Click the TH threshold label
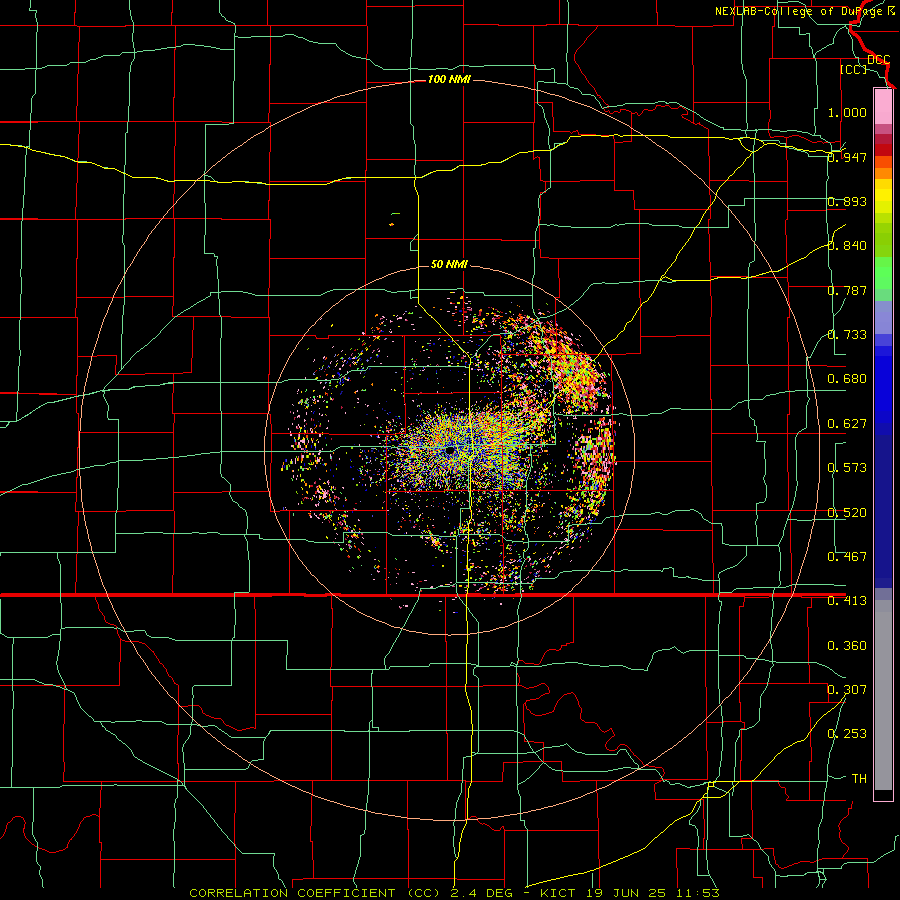 (x=859, y=779)
